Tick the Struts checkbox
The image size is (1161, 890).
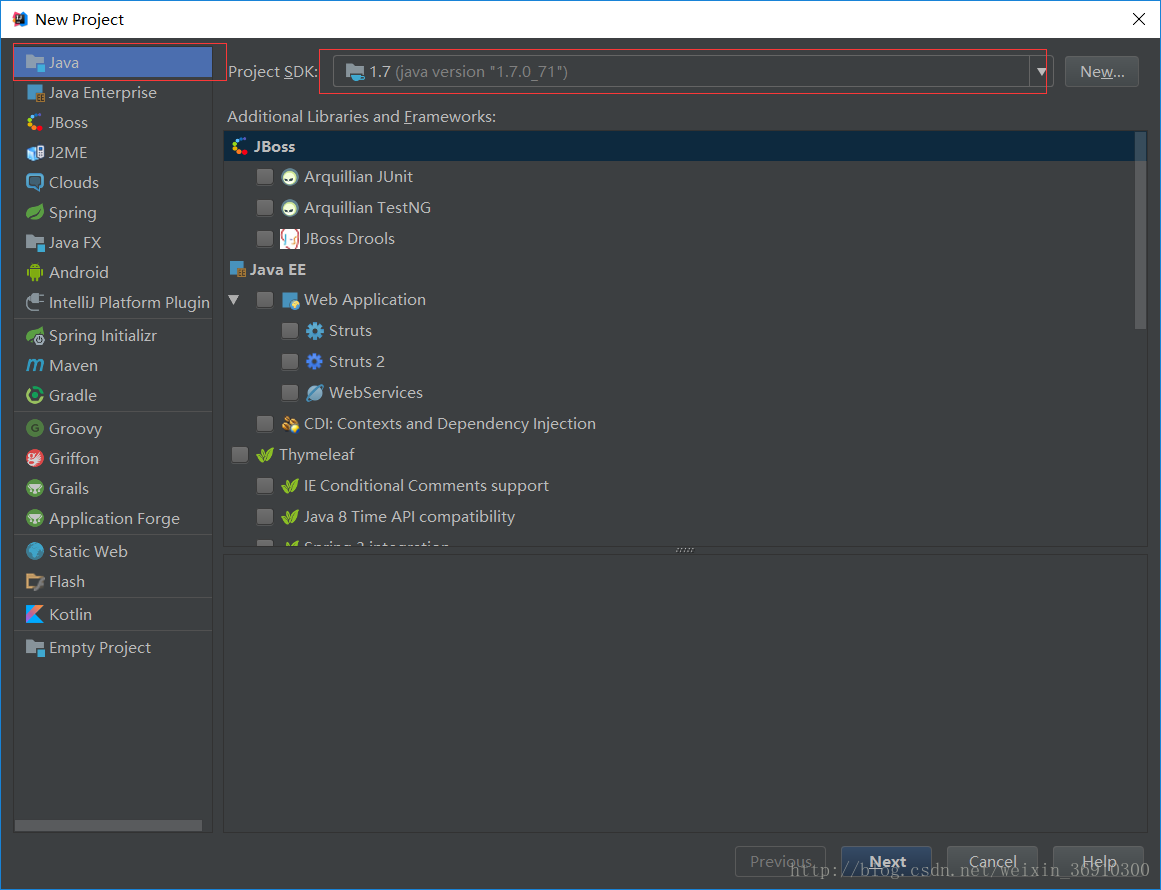coord(290,330)
